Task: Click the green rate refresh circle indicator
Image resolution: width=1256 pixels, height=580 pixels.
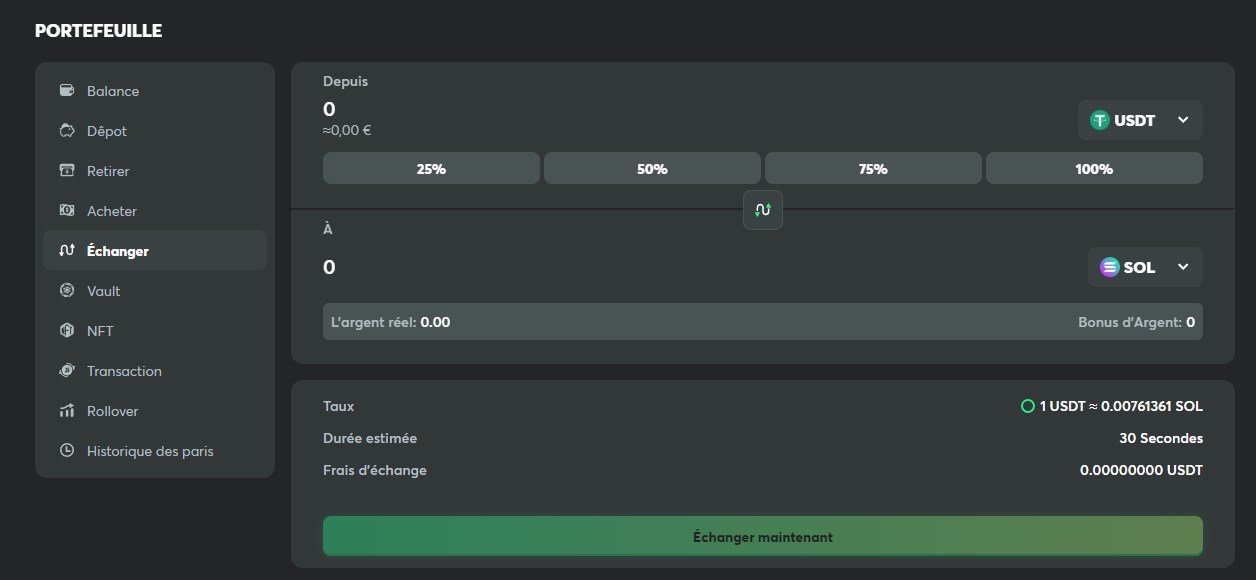Action: click(x=1027, y=406)
